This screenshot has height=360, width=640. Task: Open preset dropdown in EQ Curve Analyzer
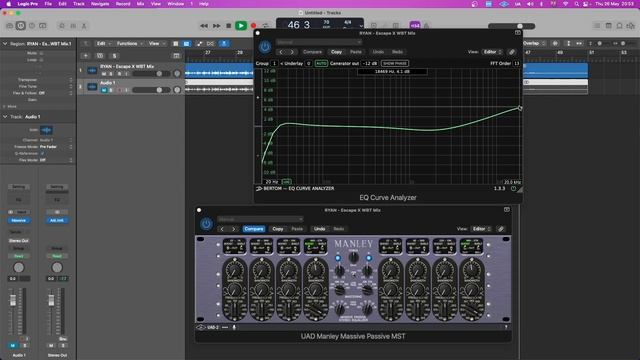click(319, 42)
